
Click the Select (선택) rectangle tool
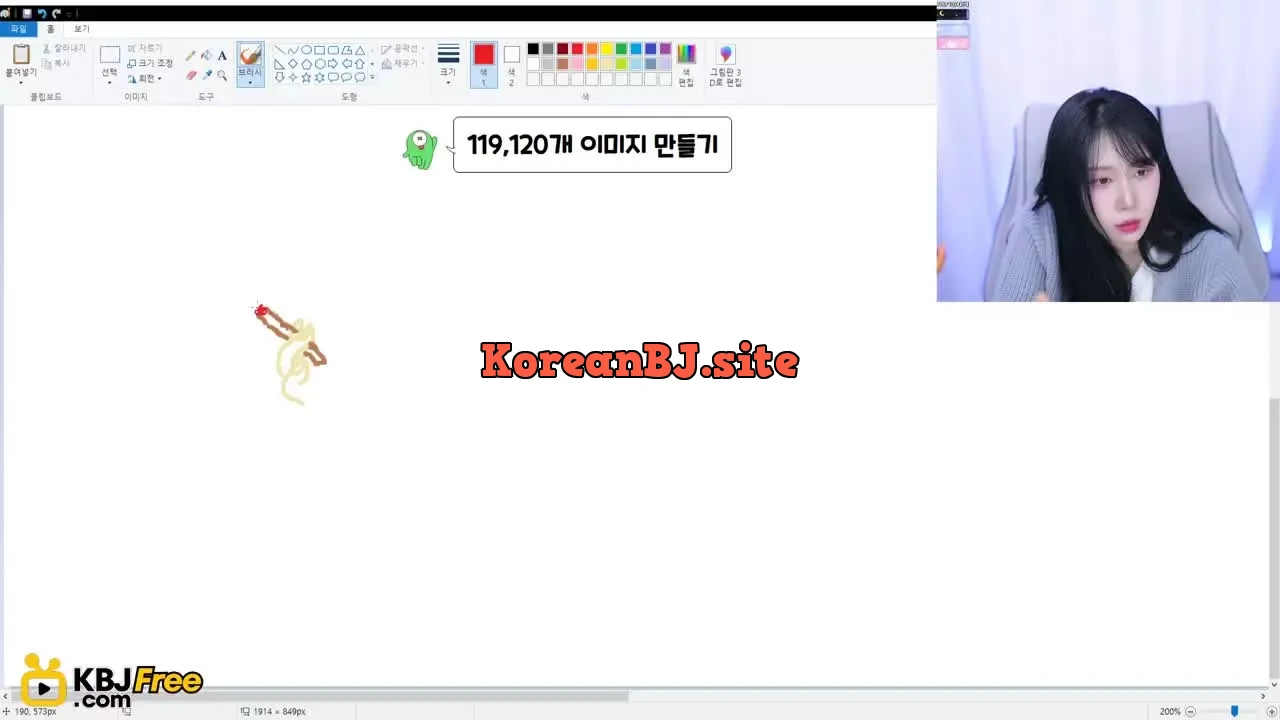[x=110, y=55]
